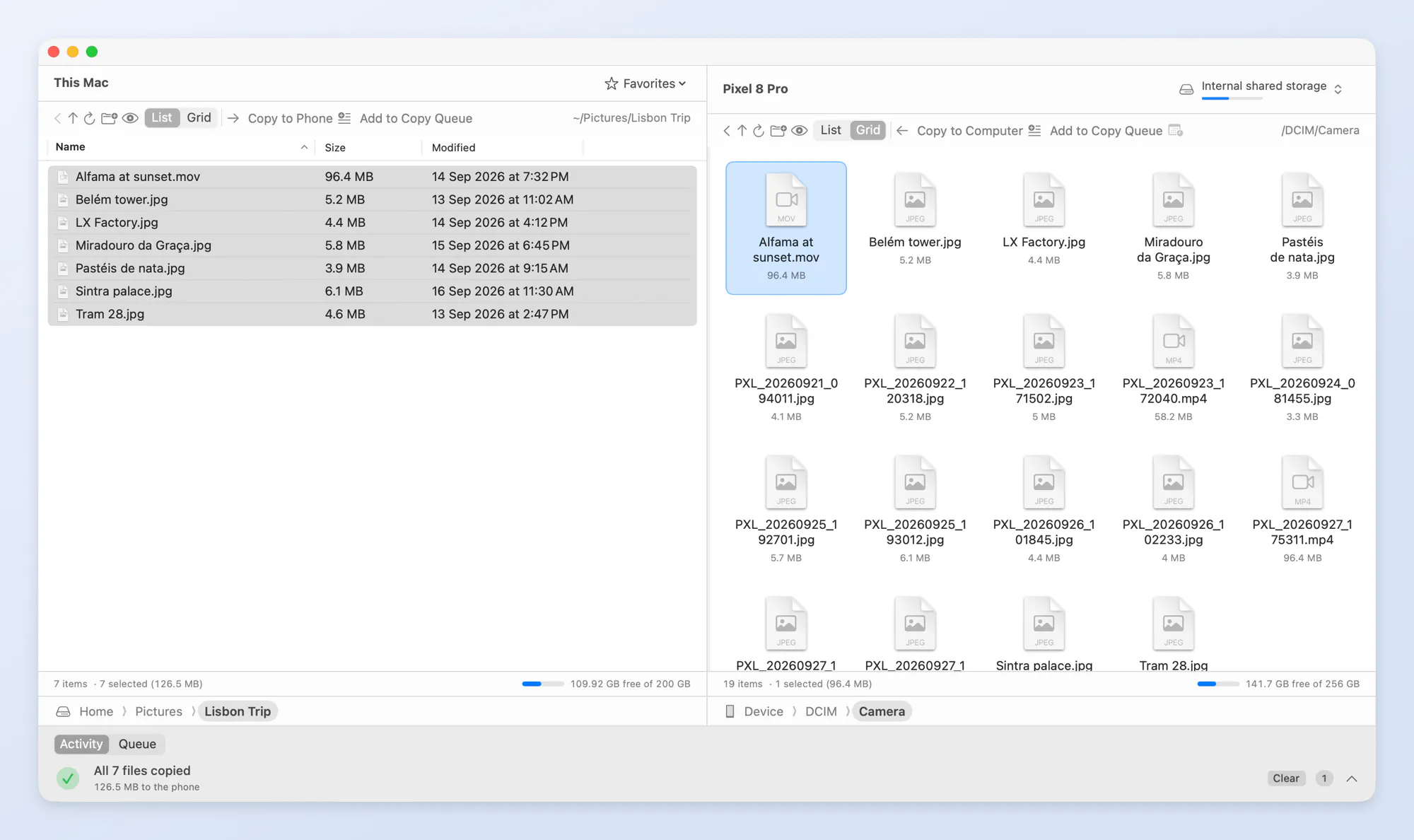Click the phone storage free-space bar
This screenshot has width=1414, height=840.
[1217, 684]
